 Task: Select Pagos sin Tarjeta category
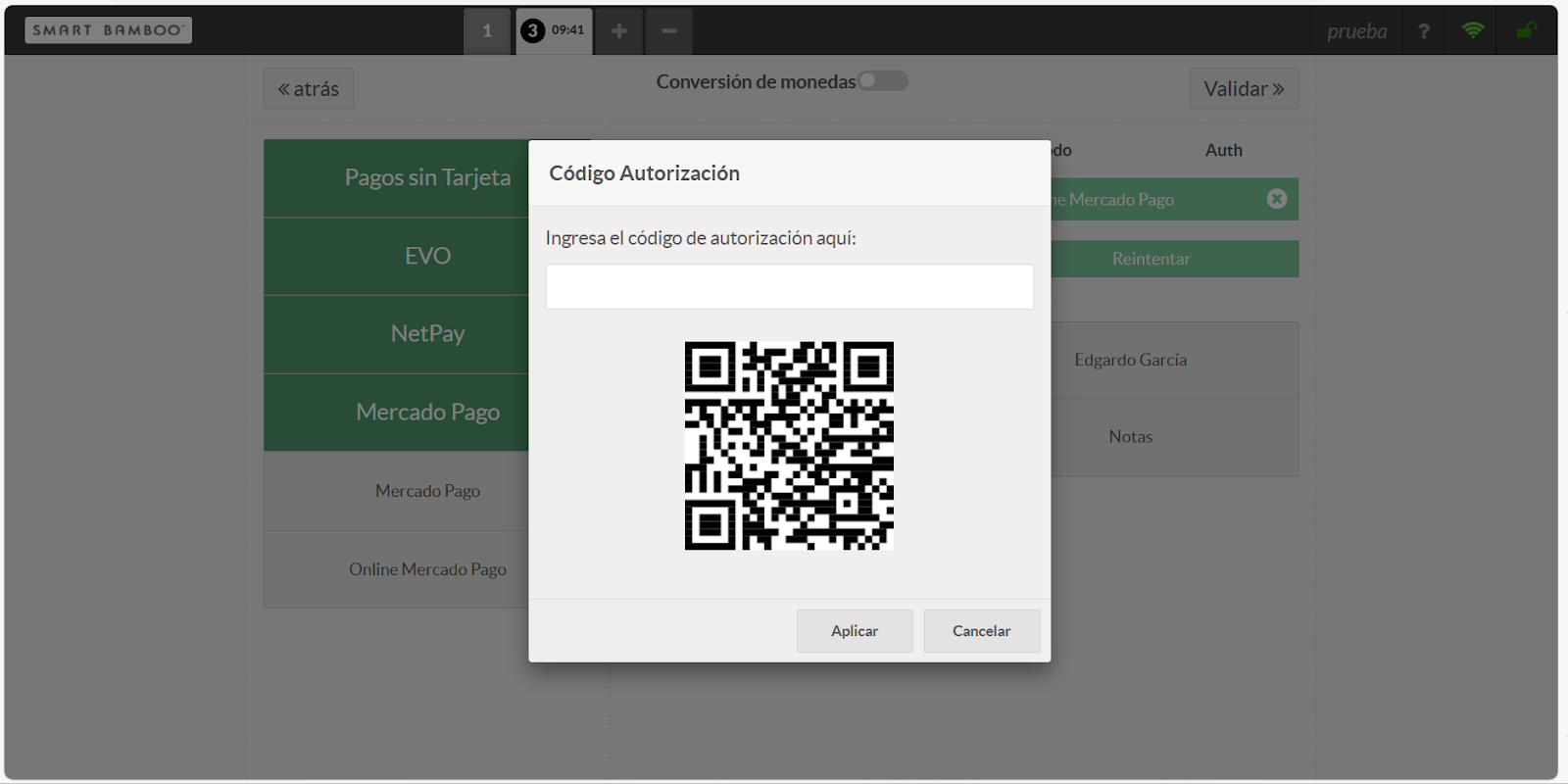[x=397, y=178]
